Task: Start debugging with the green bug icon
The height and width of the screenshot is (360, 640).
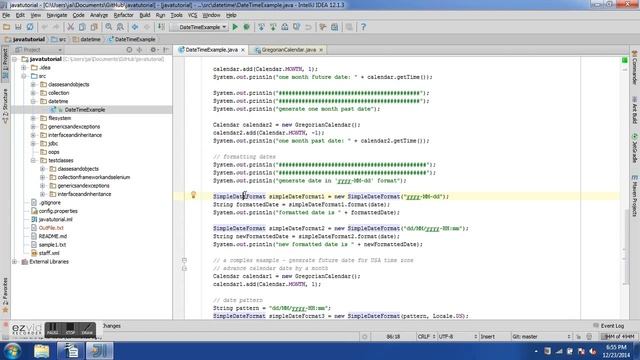Action: (247, 27)
